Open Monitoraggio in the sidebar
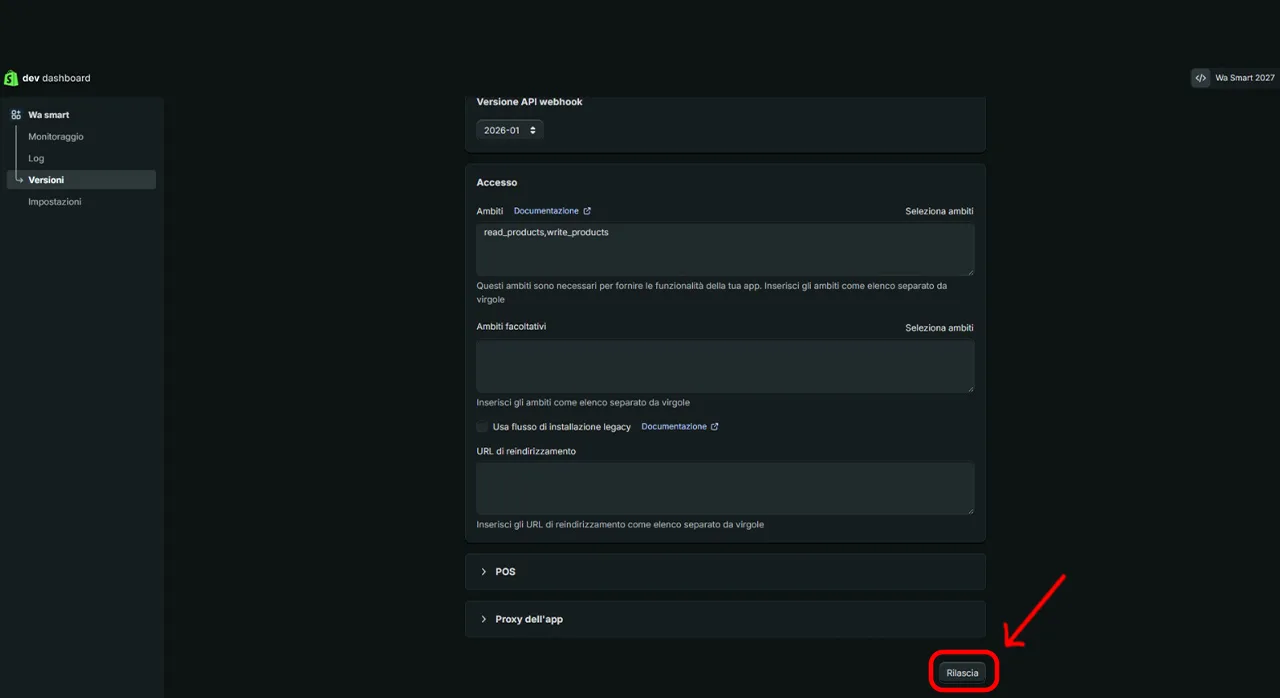This screenshot has height=698, width=1280. pyautogui.click(x=56, y=137)
